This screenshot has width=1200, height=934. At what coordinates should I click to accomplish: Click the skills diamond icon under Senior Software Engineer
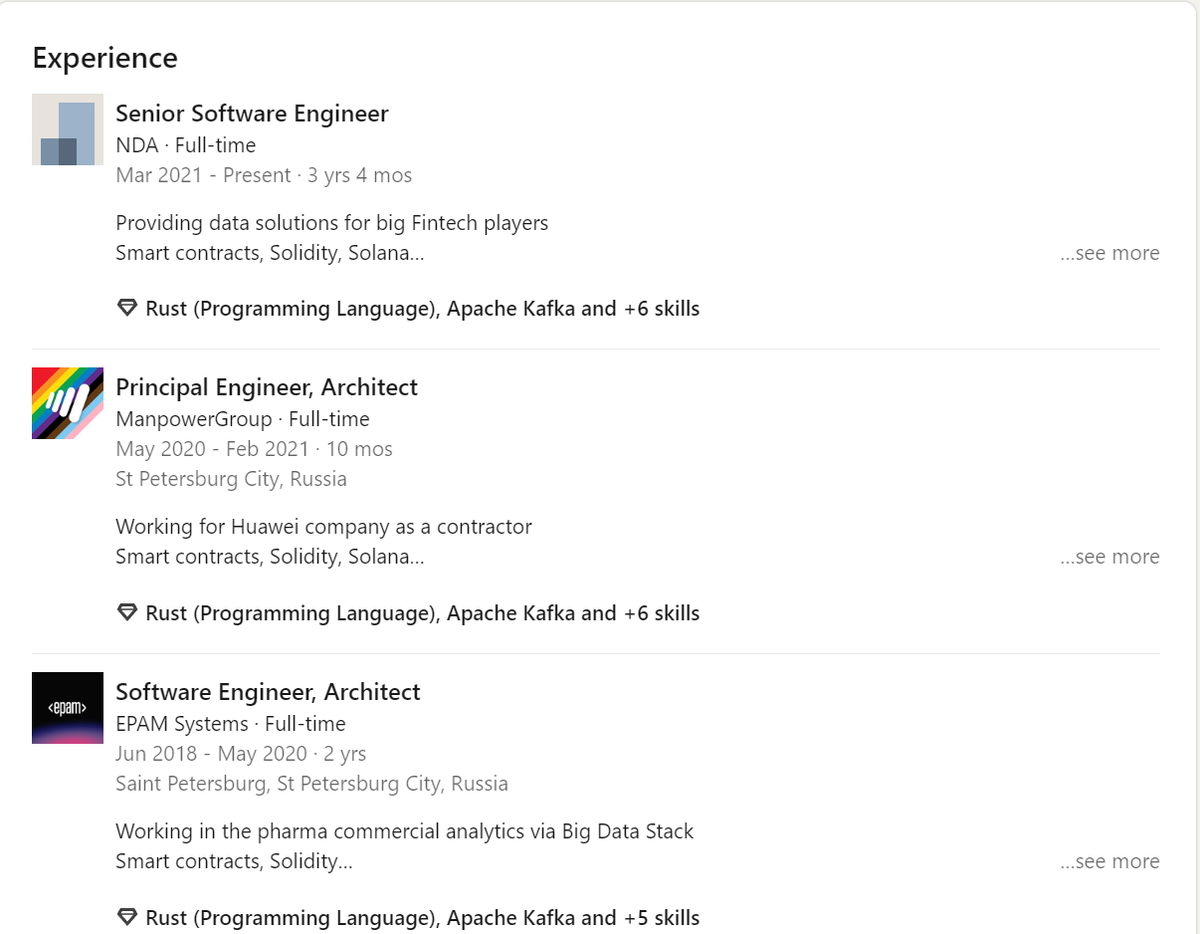(127, 308)
